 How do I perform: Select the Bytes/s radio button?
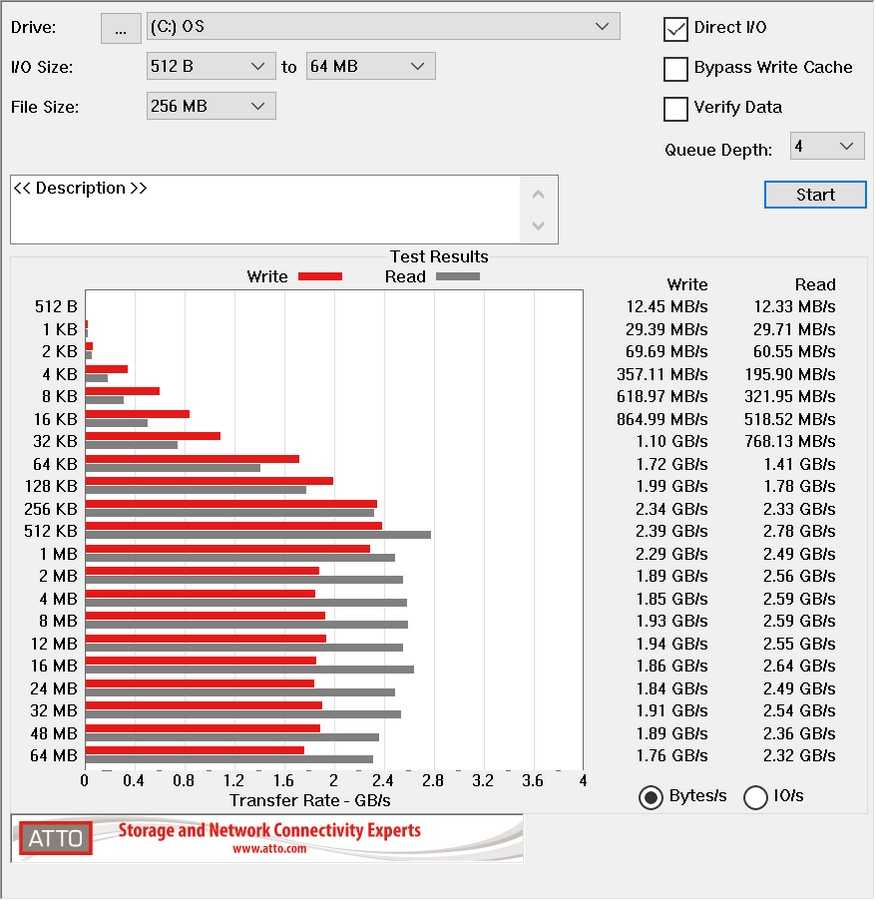(651, 797)
